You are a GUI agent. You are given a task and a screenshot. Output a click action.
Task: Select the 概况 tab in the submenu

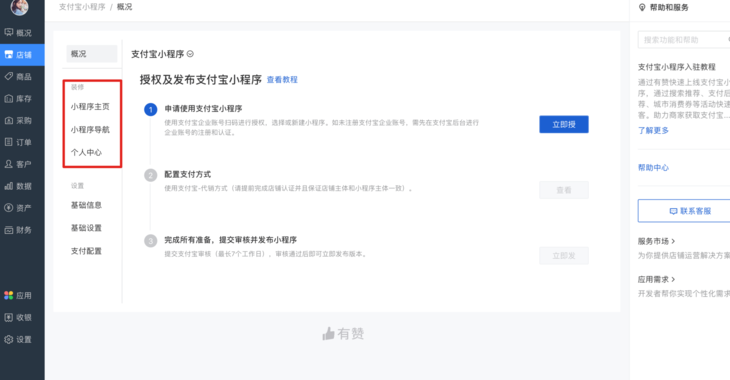[x=92, y=54]
